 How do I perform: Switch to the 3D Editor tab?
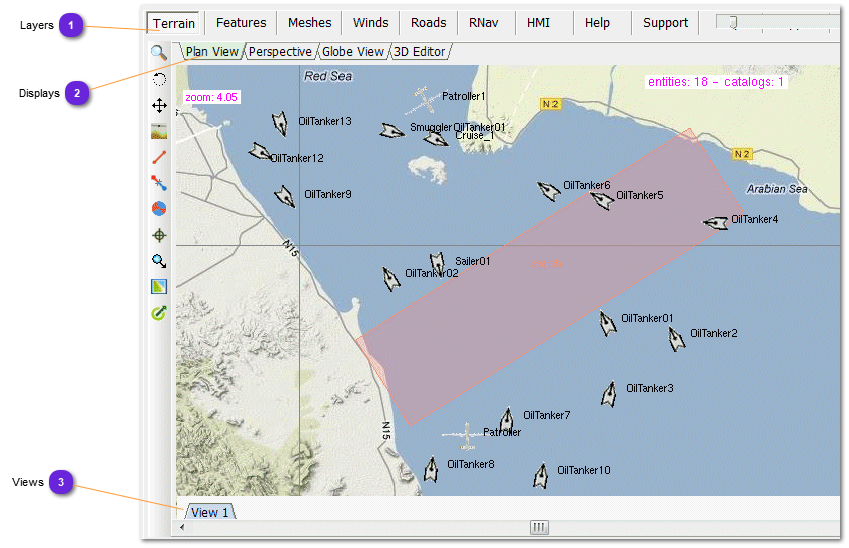point(419,52)
